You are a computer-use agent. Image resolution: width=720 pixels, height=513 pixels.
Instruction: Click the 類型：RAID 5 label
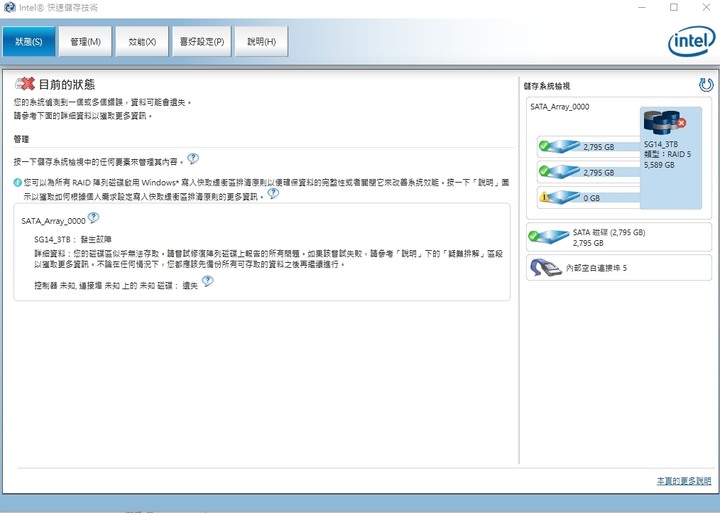tap(667, 154)
